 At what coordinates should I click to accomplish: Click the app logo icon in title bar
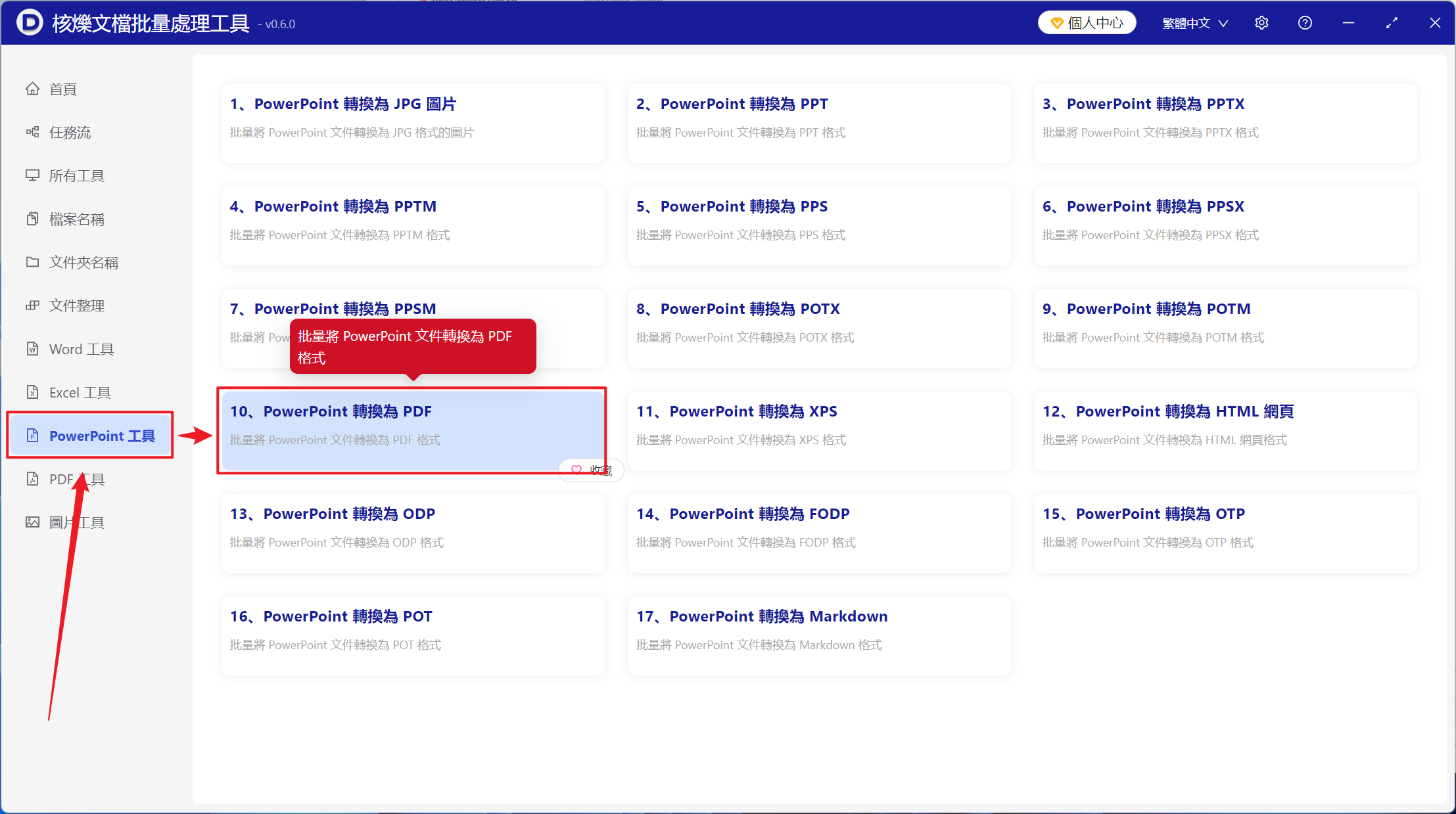(30, 22)
